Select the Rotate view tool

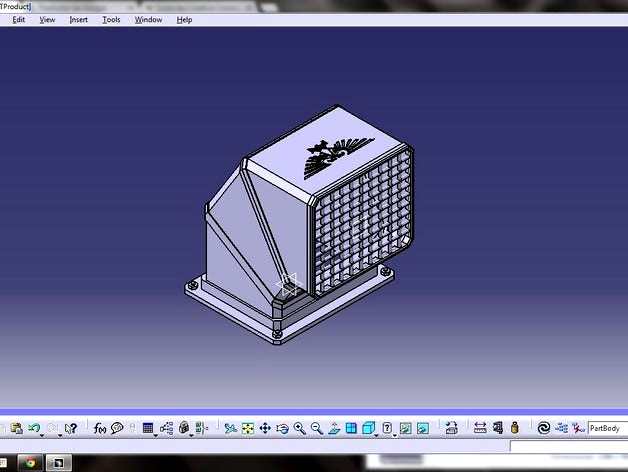click(282, 428)
